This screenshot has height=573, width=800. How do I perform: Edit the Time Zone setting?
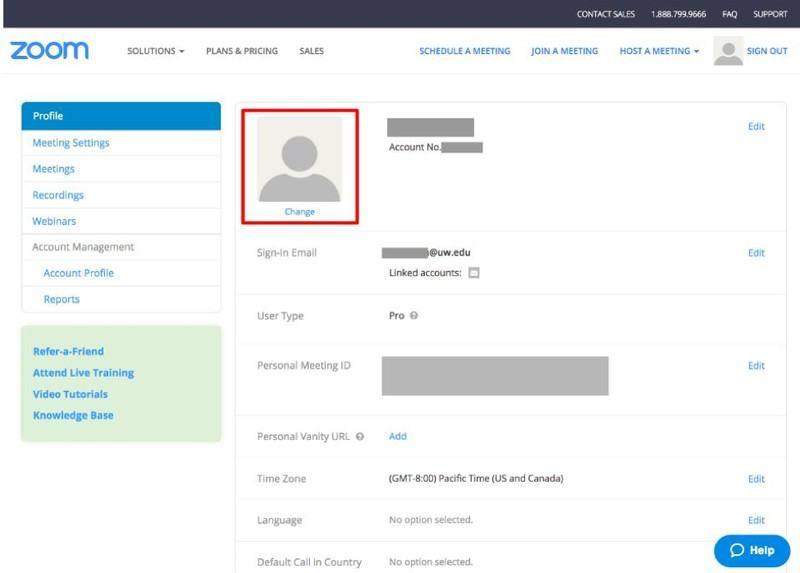(x=756, y=479)
